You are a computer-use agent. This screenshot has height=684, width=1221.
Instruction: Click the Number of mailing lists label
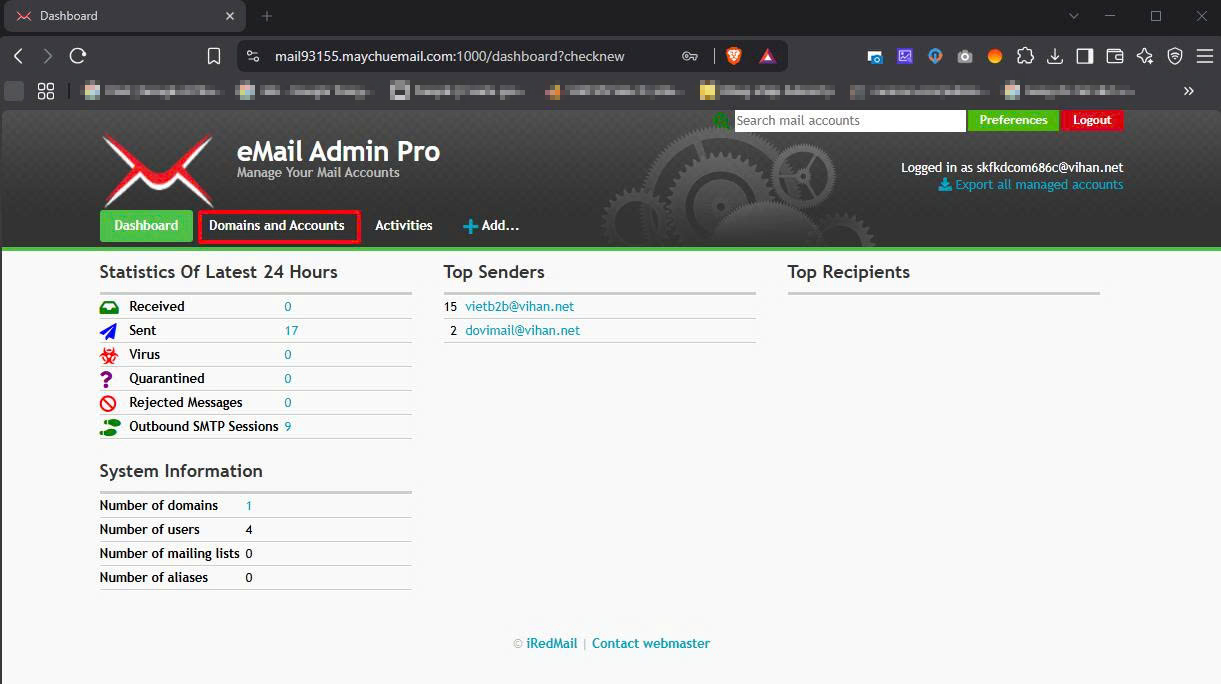(x=170, y=554)
